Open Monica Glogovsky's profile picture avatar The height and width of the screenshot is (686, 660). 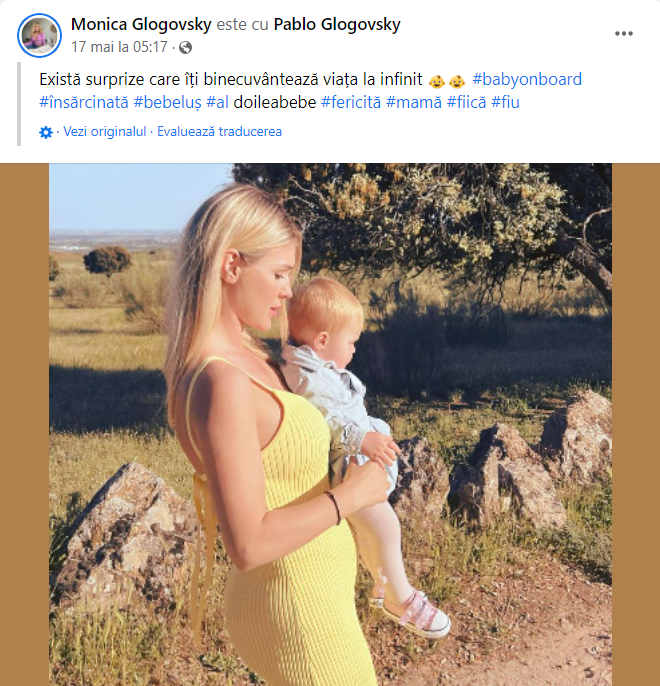point(39,35)
